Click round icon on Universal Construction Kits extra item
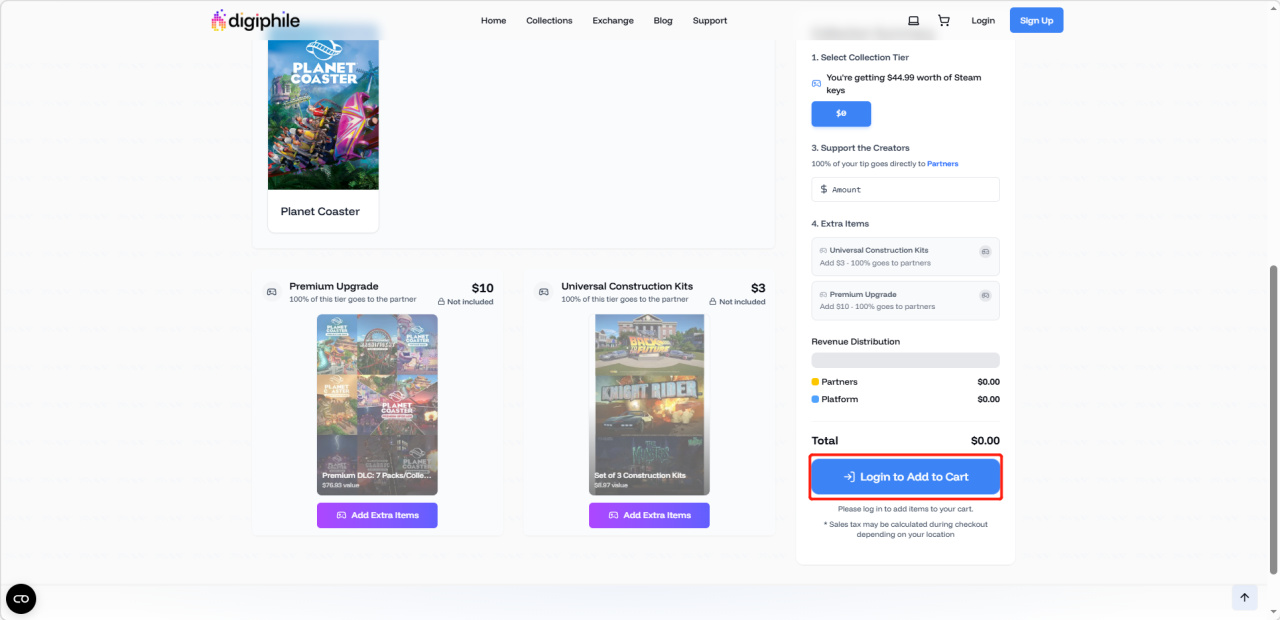Image resolution: width=1280 pixels, height=620 pixels. pos(984,251)
